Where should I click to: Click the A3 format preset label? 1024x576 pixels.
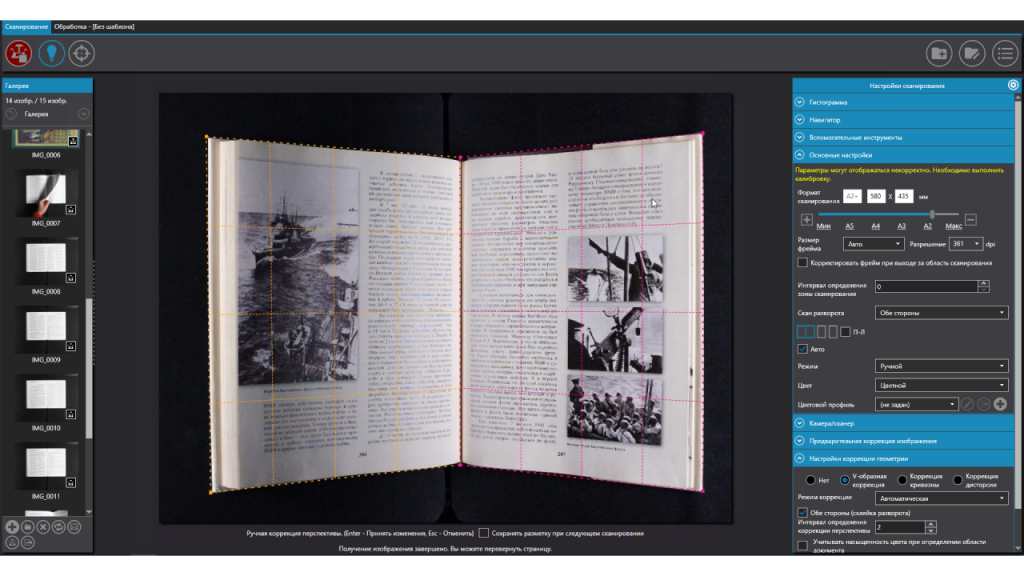click(x=902, y=226)
